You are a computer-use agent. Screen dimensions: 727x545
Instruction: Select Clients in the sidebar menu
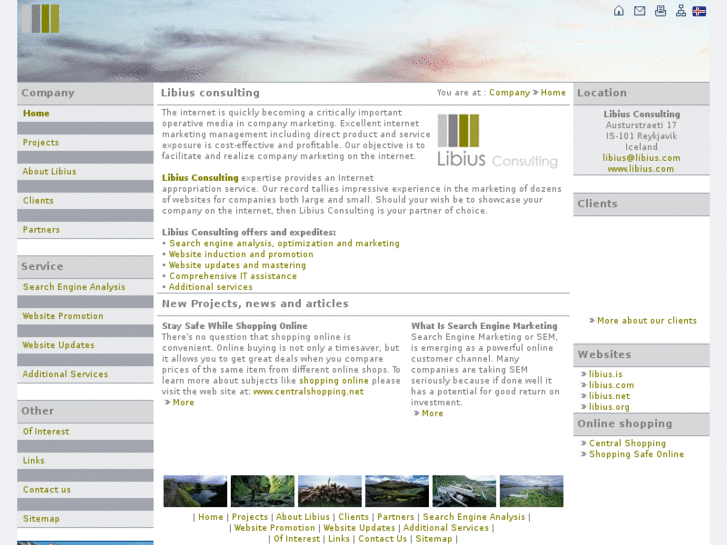[x=38, y=200]
